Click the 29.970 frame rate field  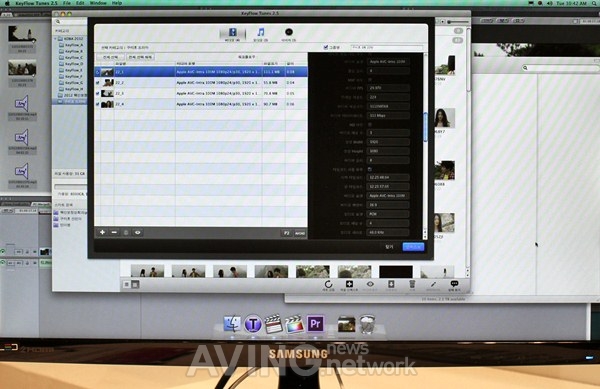pos(388,88)
